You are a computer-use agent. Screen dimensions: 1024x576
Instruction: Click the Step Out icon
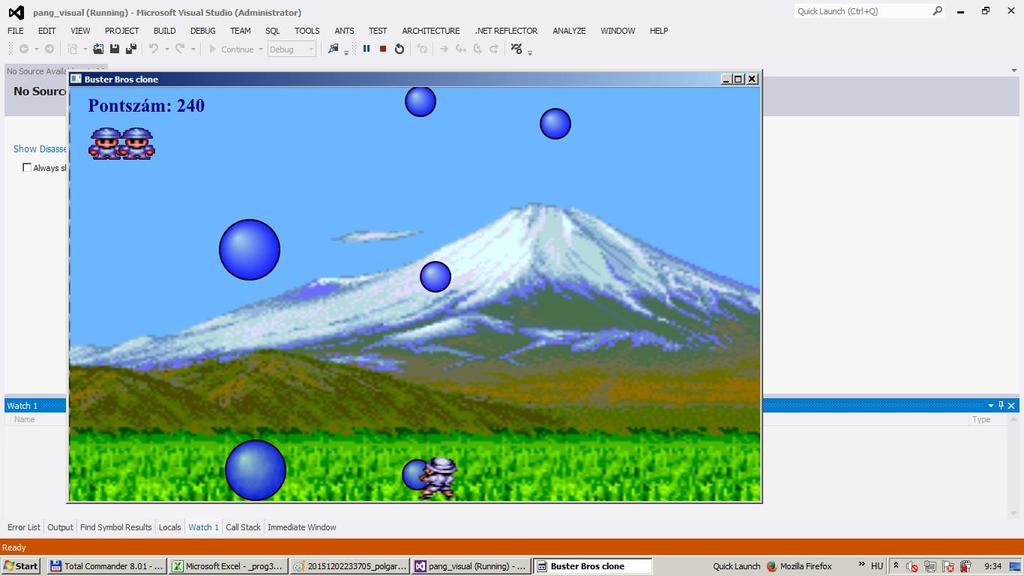[x=494, y=49]
